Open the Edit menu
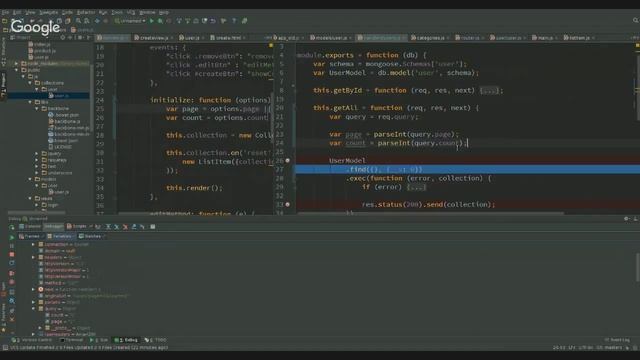 pos(17,13)
